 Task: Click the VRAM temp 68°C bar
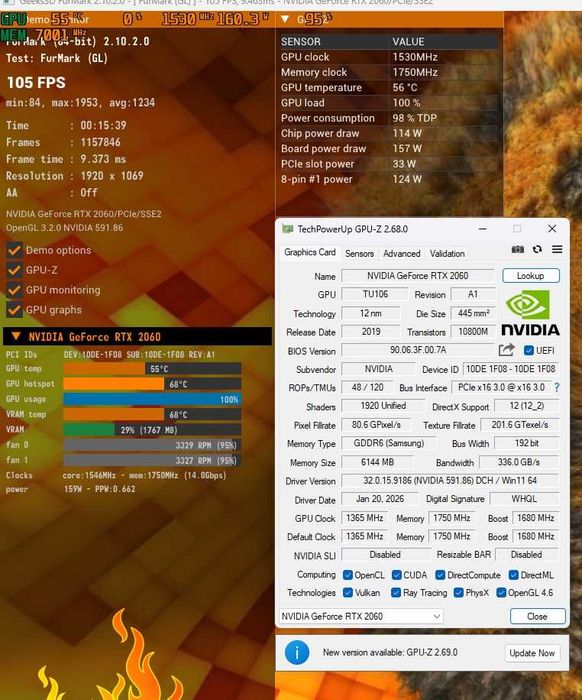tap(152, 414)
